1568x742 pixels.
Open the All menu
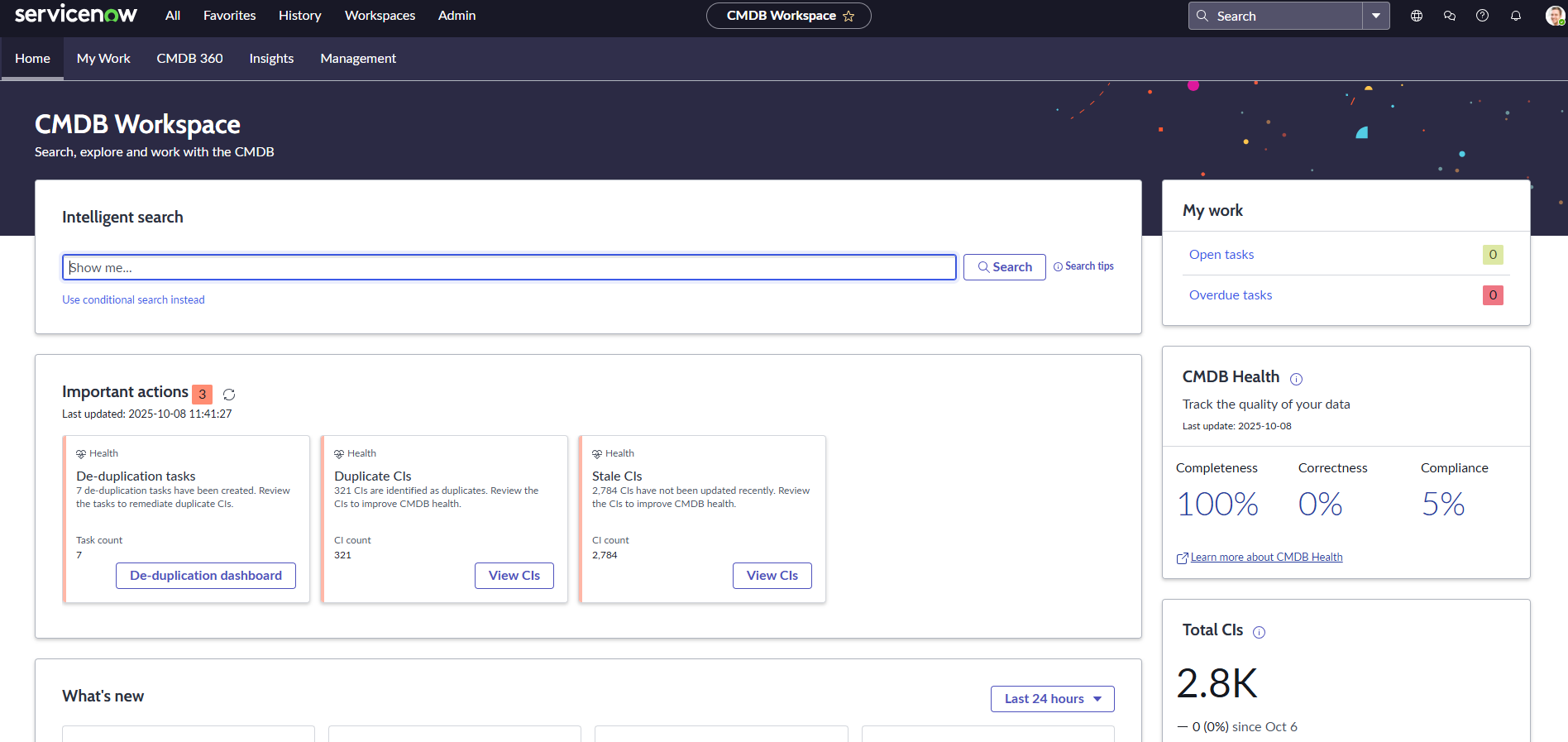pyautogui.click(x=173, y=16)
